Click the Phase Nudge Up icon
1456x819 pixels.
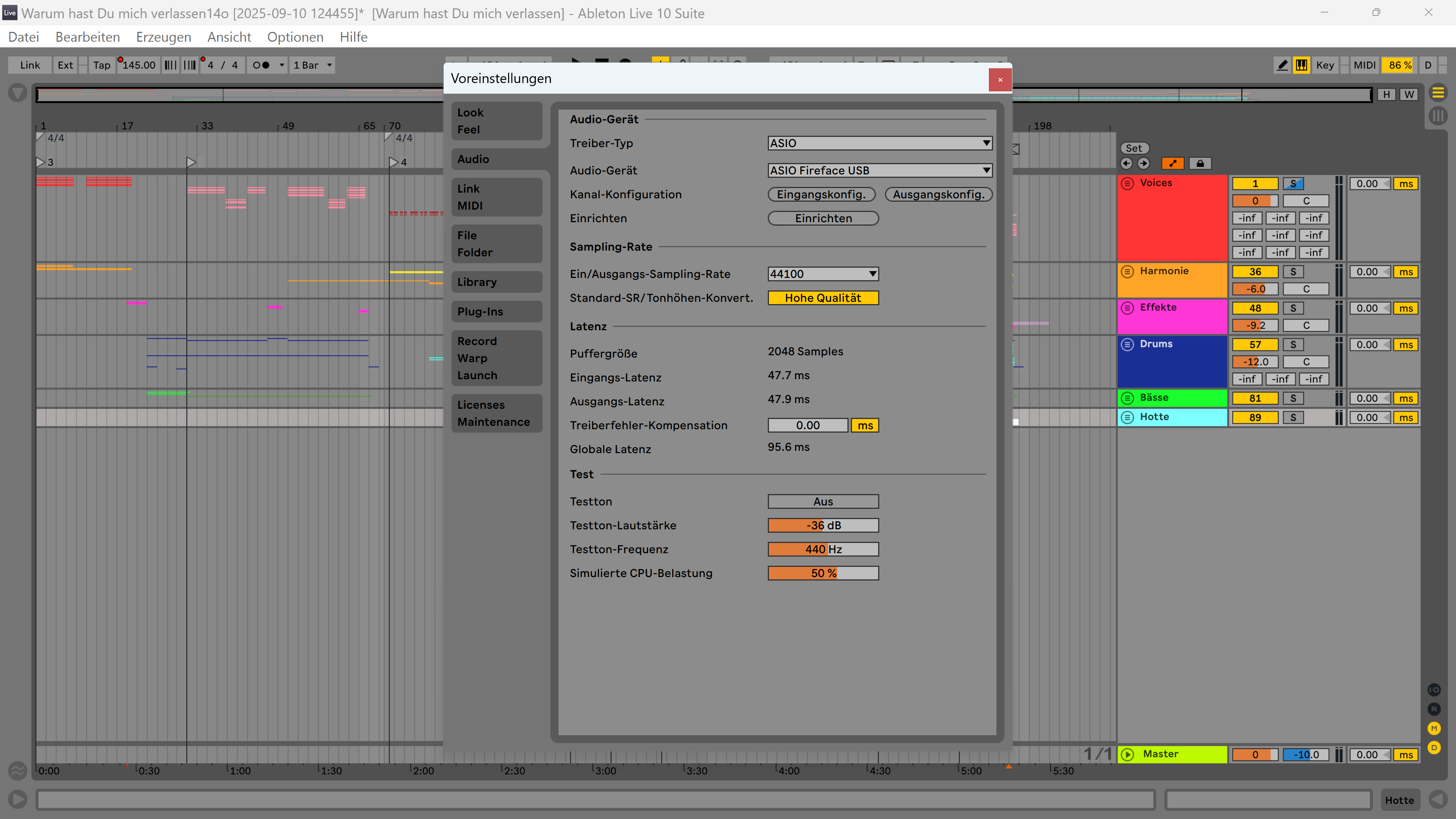[x=190, y=65]
